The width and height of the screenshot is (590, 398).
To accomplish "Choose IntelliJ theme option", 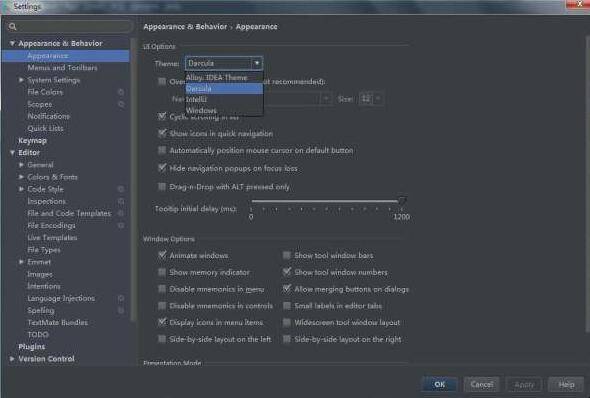I will click(x=224, y=99).
